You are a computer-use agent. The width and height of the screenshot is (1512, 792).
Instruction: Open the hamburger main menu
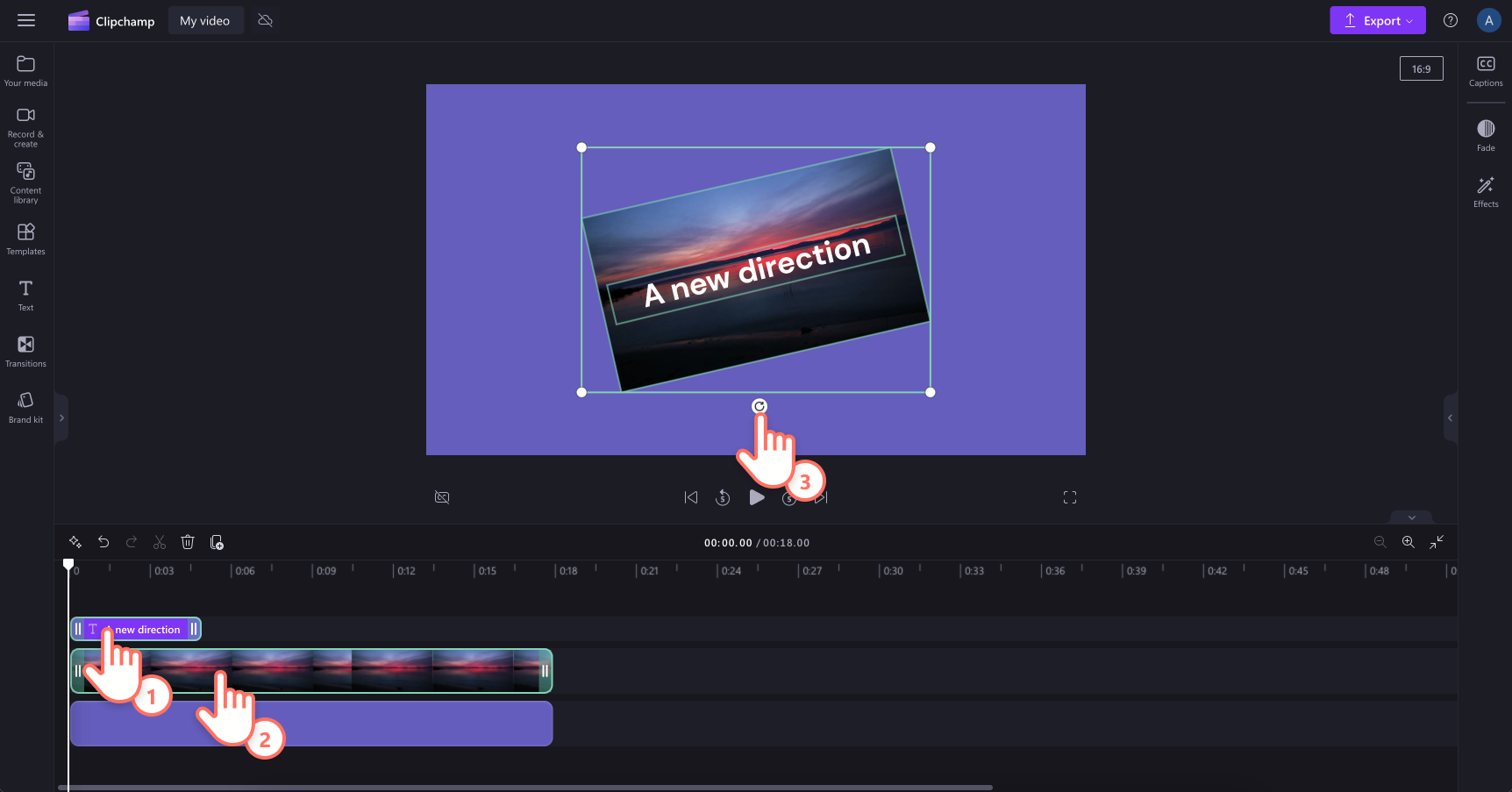pos(26,20)
